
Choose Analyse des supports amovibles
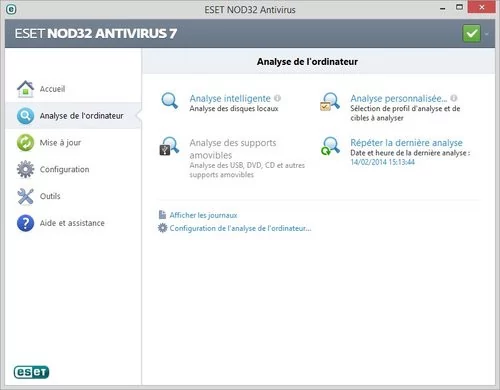[x=233, y=149]
